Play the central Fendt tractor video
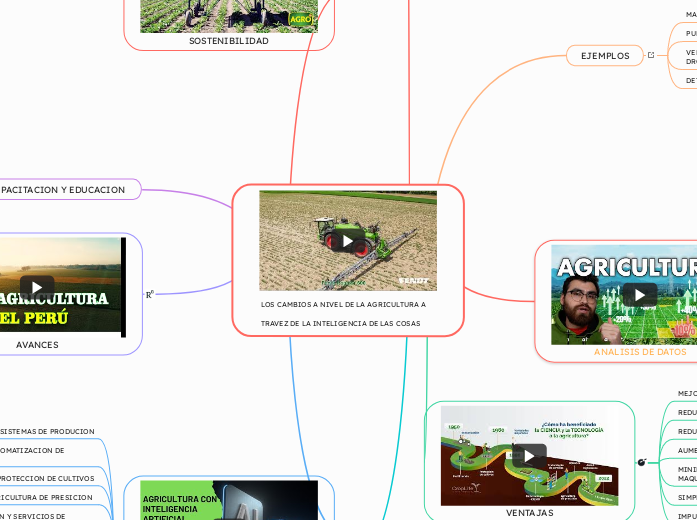This screenshot has width=697, height=520. [x=348, y=241]
